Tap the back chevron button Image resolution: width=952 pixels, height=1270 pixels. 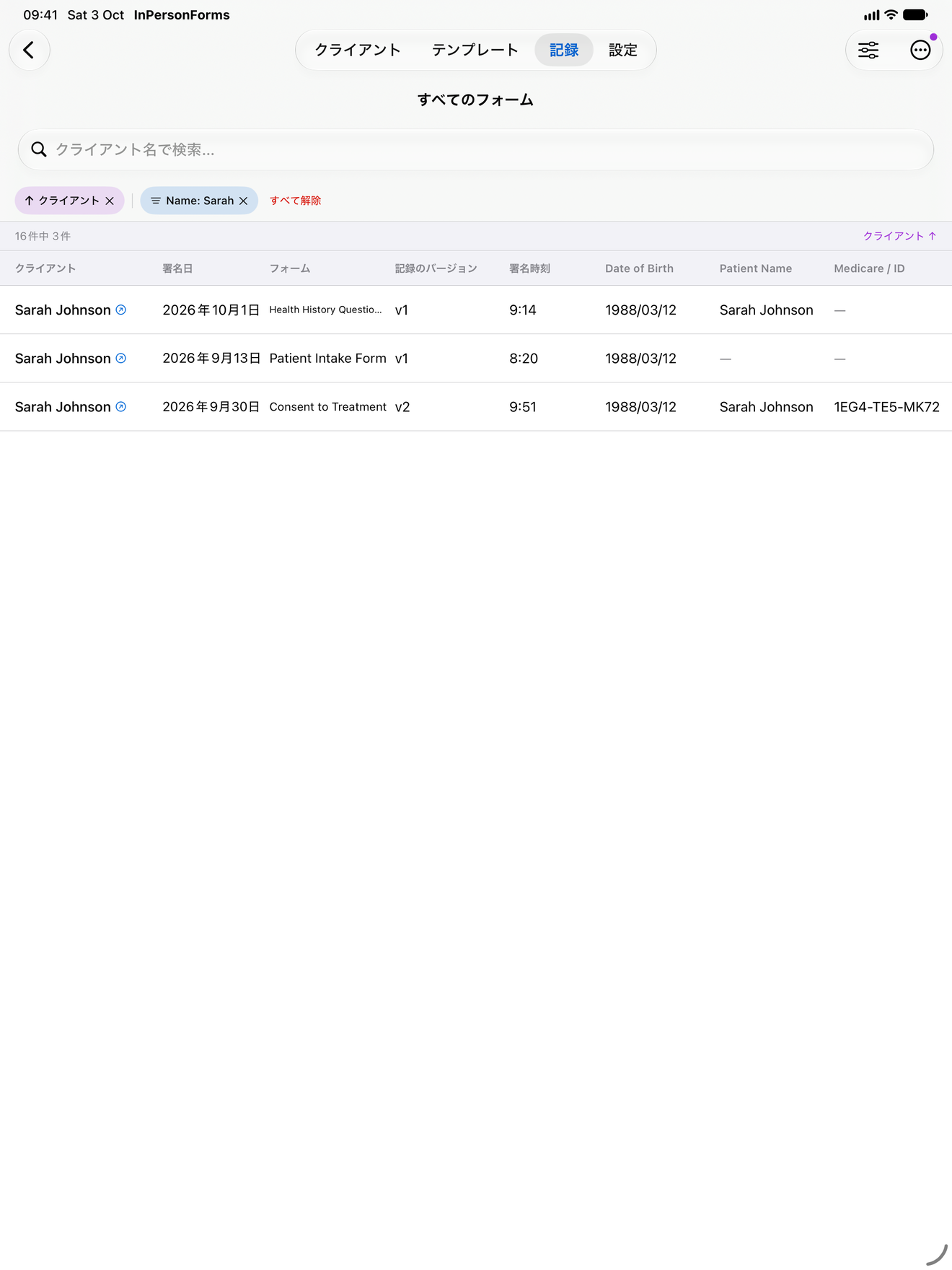tap(29, 50)
